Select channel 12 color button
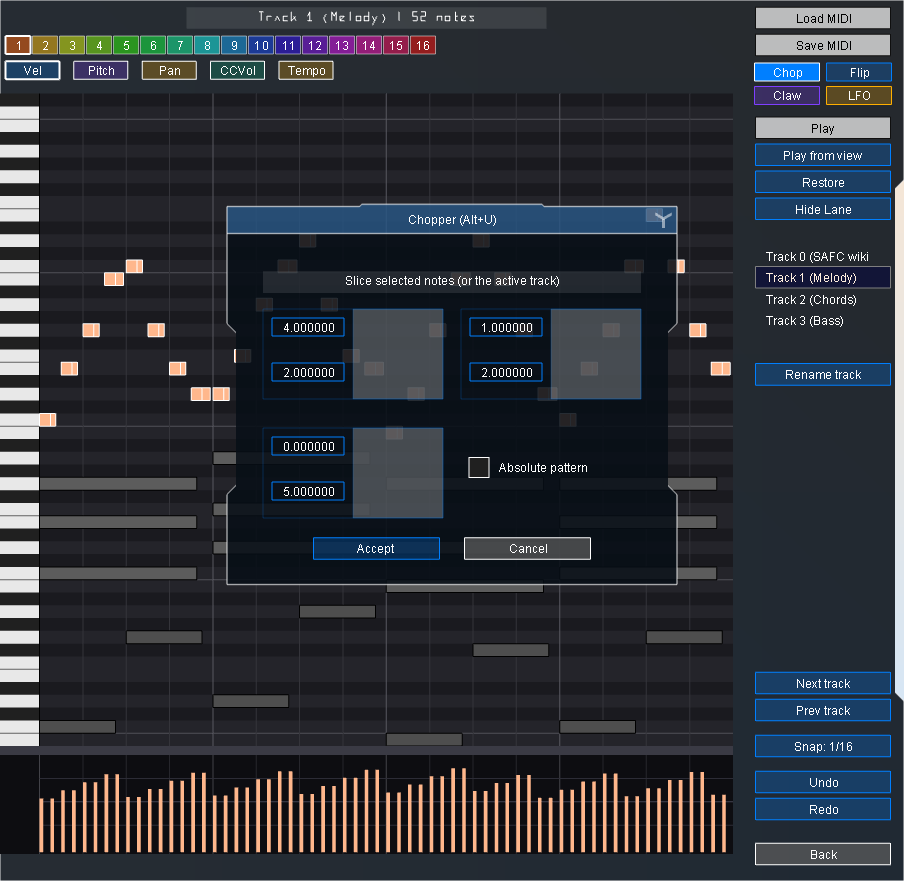Viewport: 904px width, 881px height. (x=315, y=45)
